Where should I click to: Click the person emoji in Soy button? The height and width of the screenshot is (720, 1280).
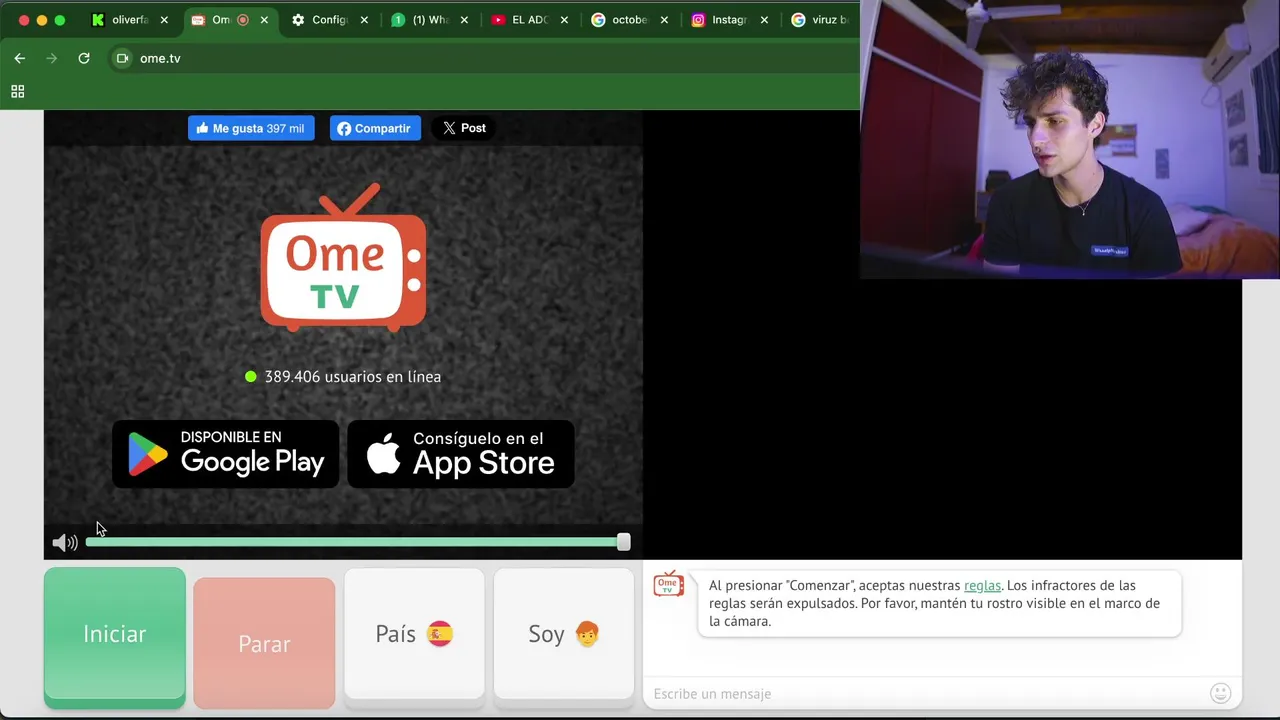587,634
